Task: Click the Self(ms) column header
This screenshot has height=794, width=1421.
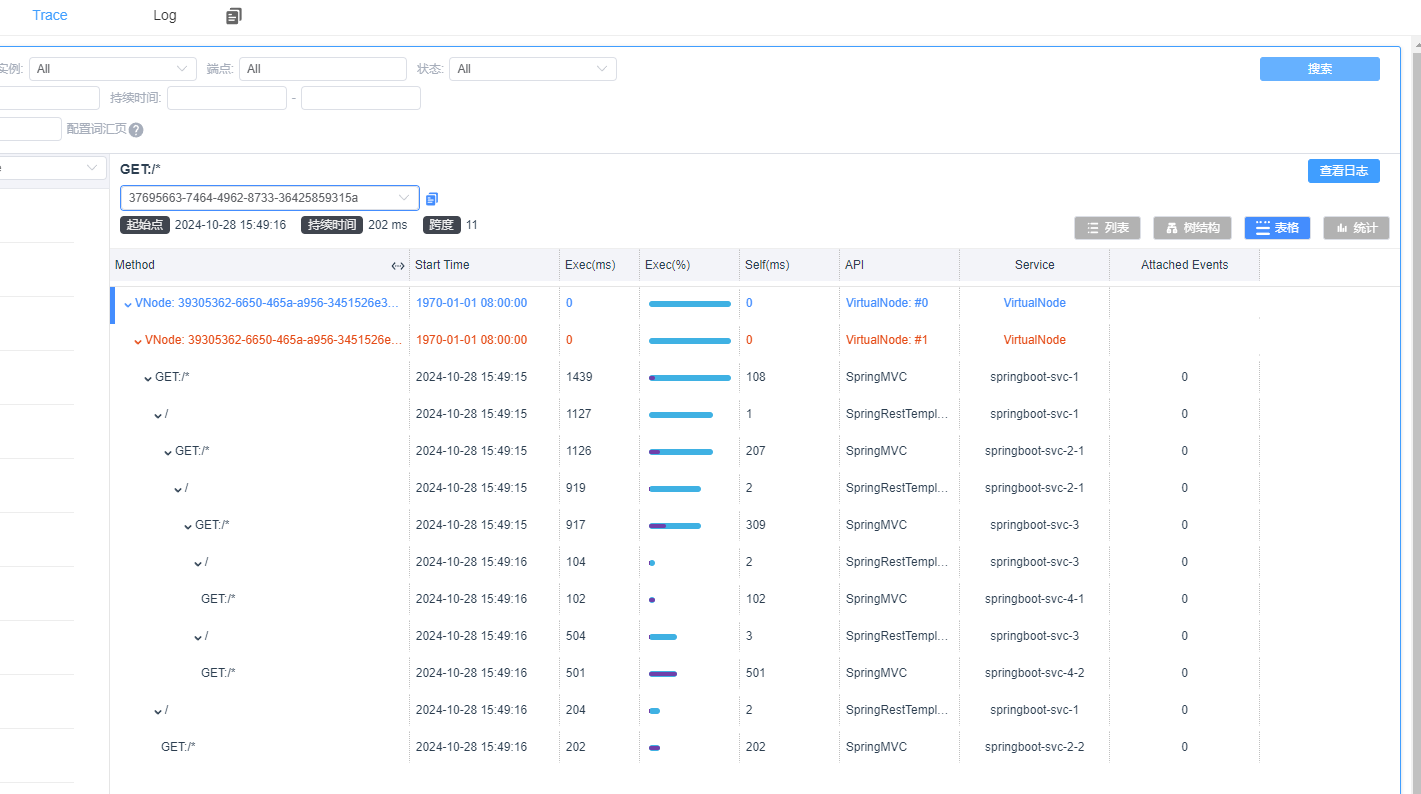Action: (767, 265)
